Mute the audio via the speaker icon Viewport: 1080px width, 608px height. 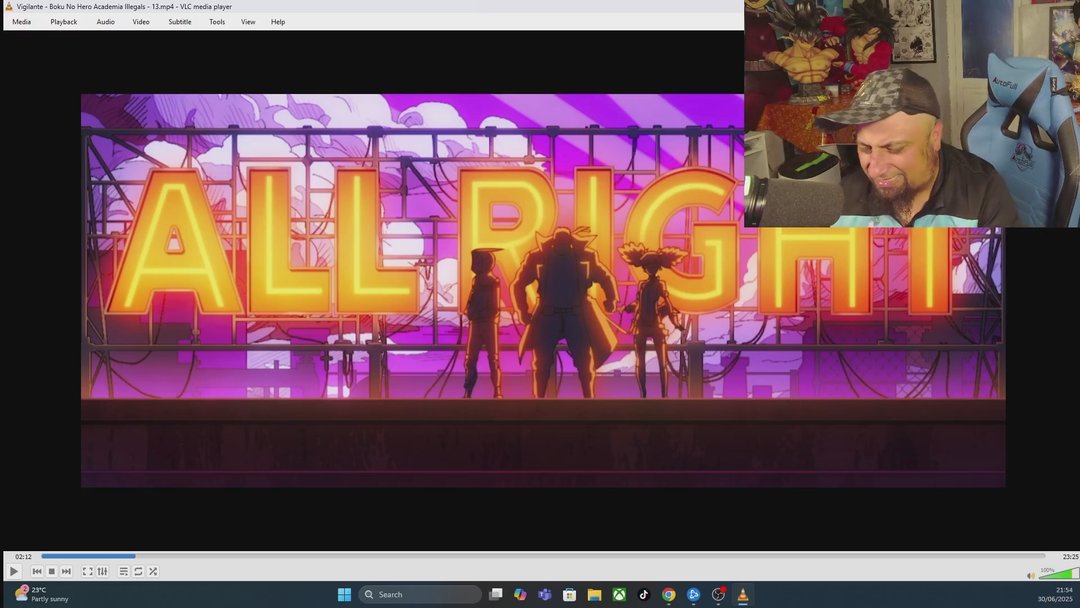point(1031,573)
